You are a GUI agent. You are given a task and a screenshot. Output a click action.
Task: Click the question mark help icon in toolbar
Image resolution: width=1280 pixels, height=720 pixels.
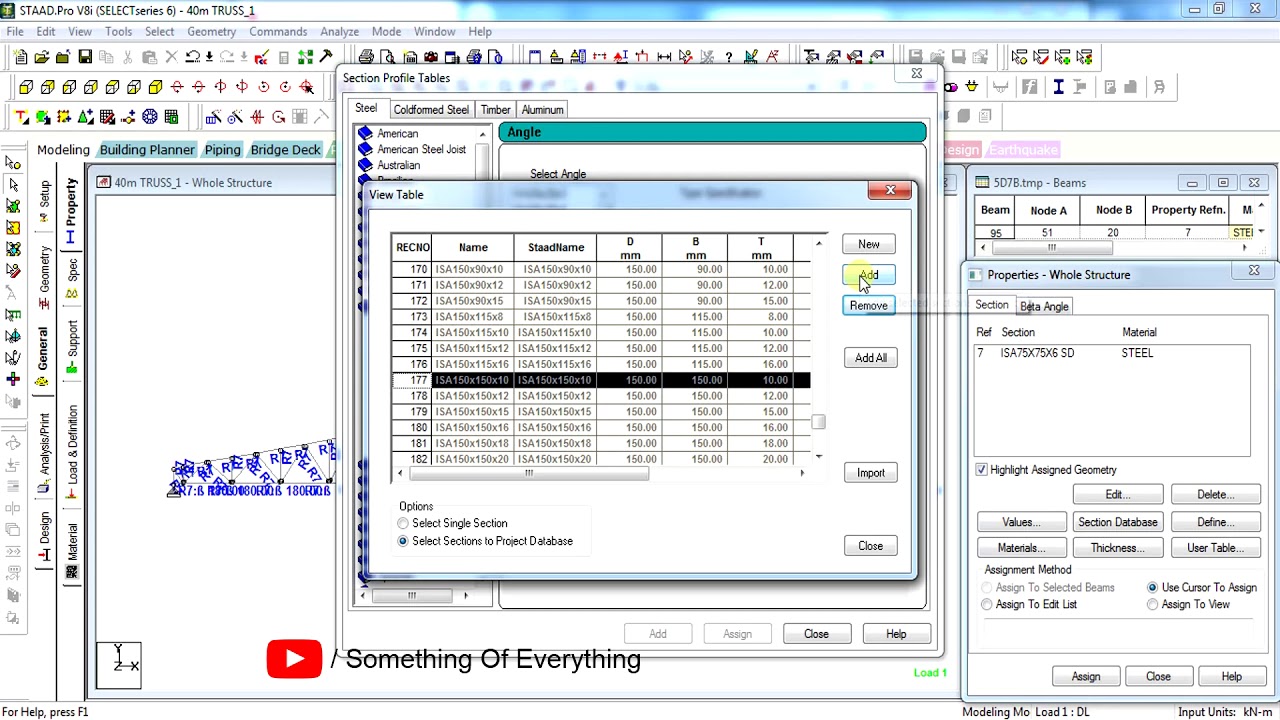coord(728,57)
